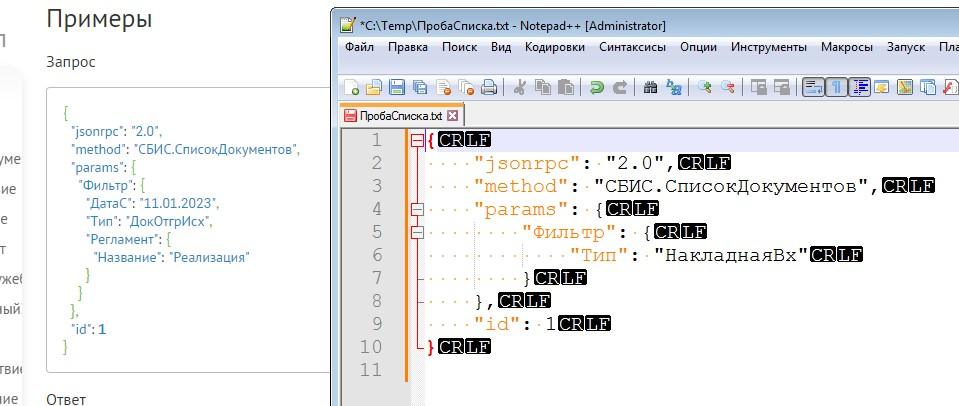Click the Print icon in toolbar

pyautogui.click(x=489, y=87)
